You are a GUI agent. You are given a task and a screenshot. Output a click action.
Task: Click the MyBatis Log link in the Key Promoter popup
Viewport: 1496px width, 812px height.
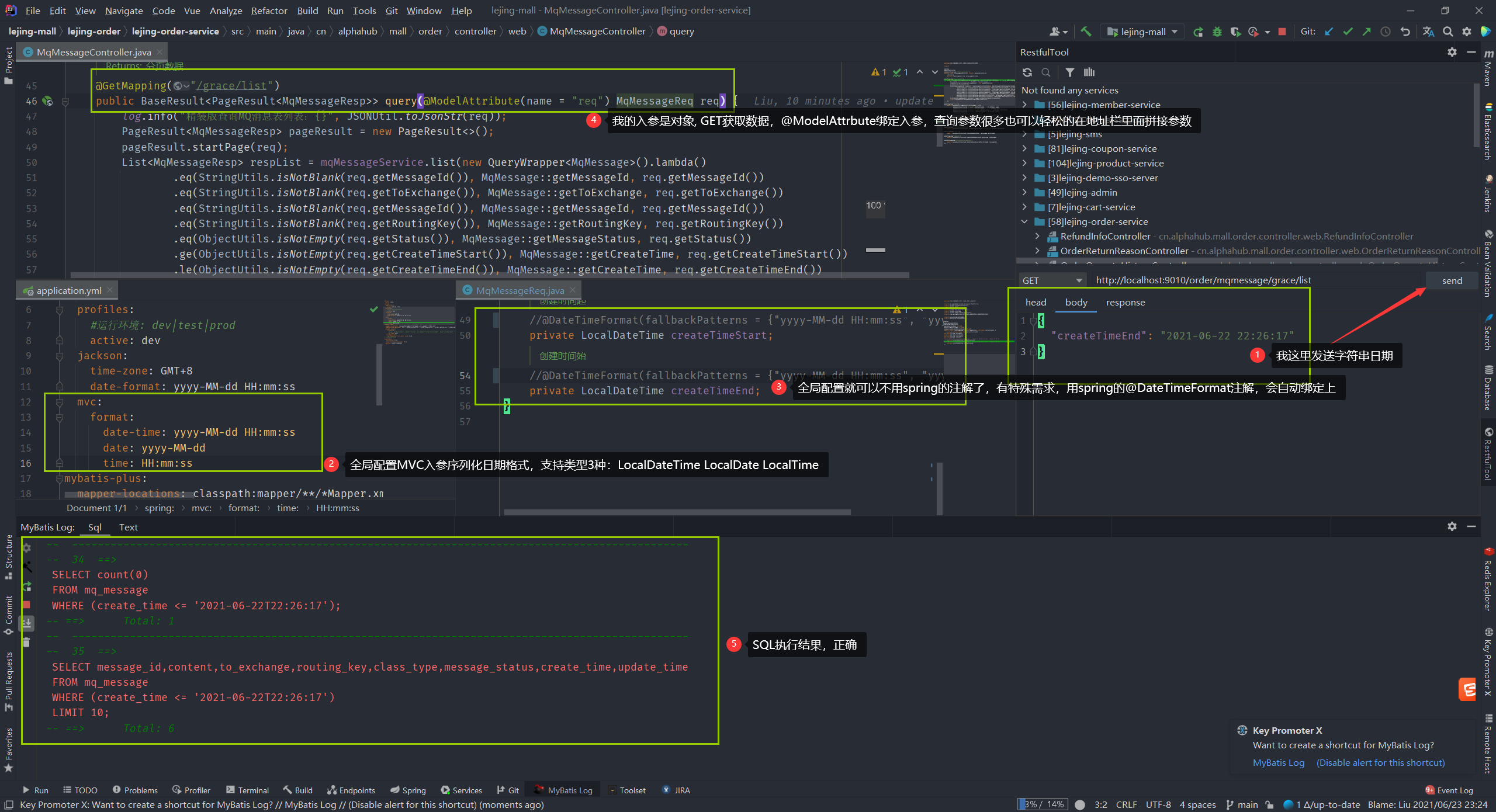(1278, 763)
